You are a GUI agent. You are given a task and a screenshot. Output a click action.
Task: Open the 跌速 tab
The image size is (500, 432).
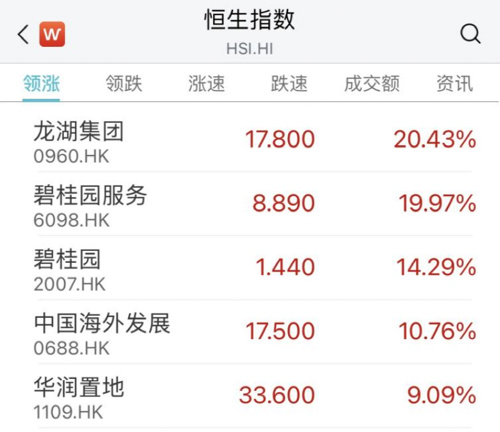point(289,83)
